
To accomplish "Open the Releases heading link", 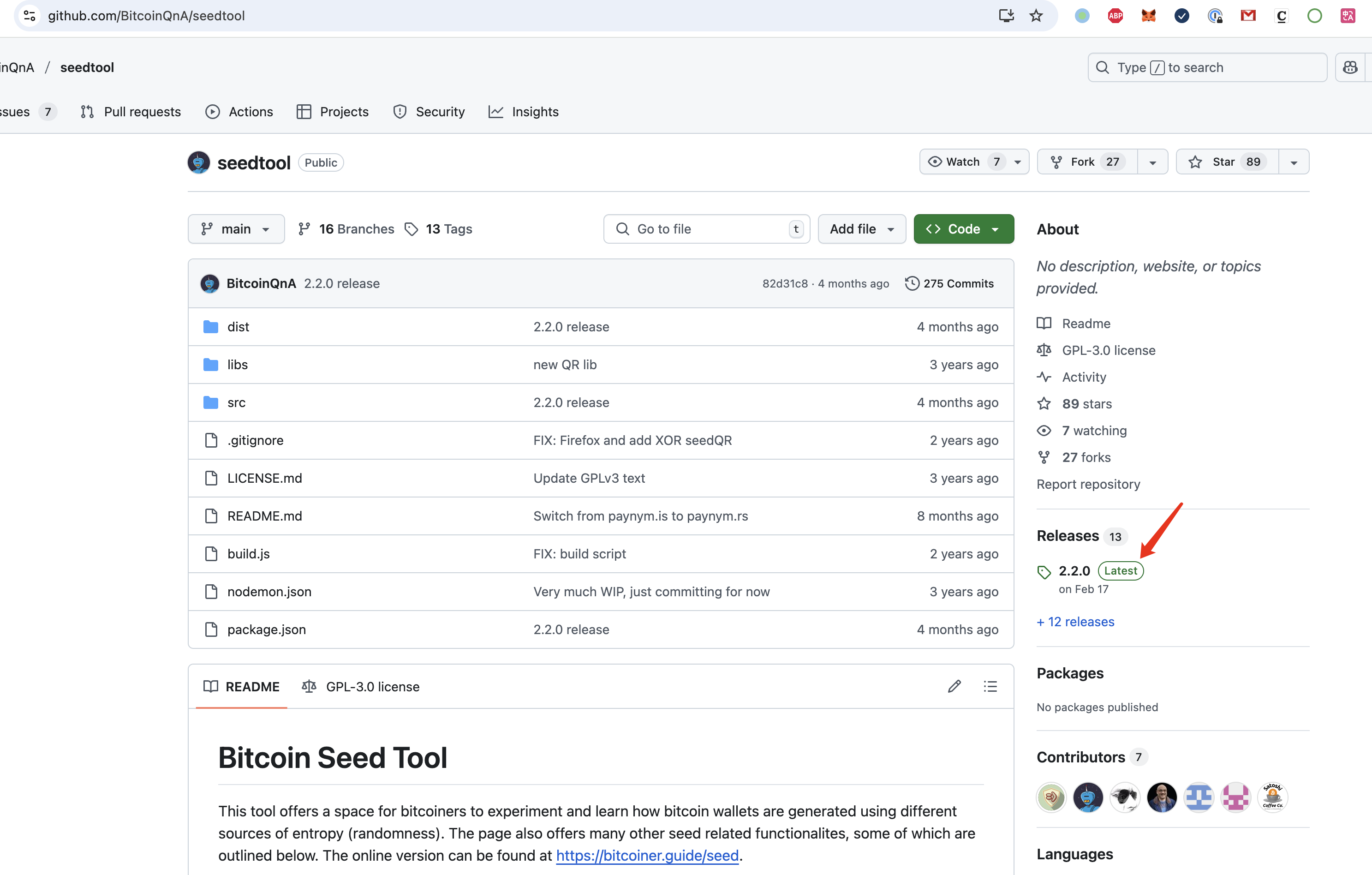I will click(1068, 536).
